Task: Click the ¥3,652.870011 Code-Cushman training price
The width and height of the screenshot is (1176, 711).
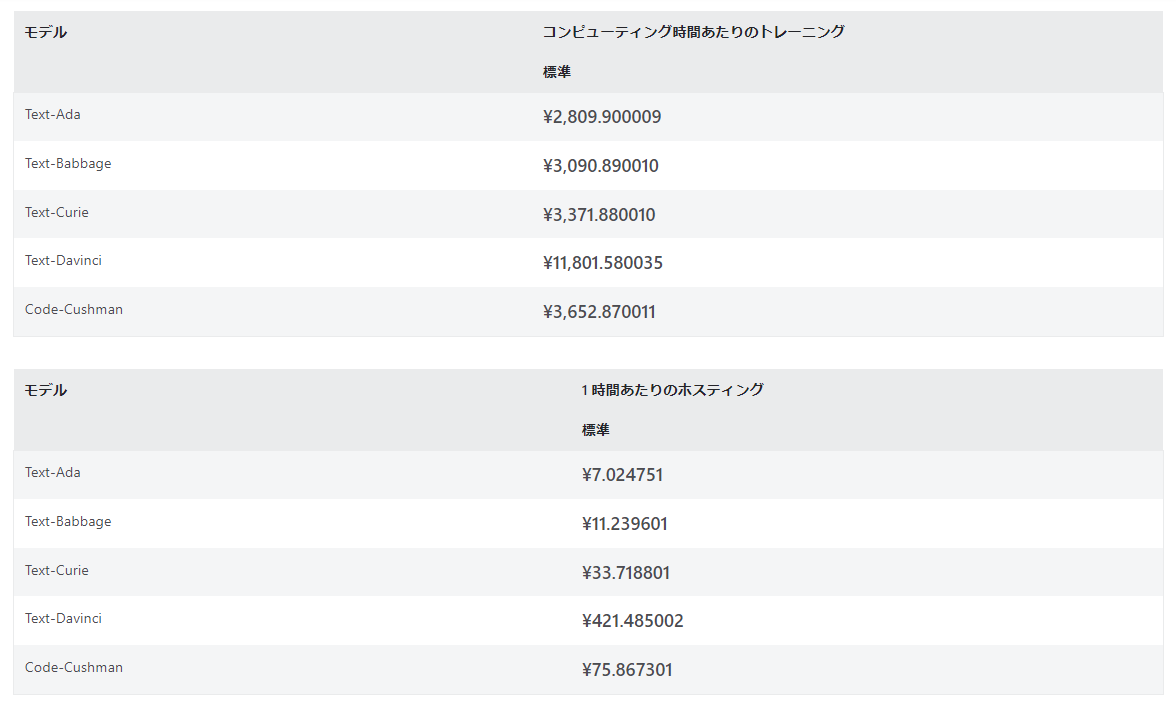Action: (x=599, y=312)
